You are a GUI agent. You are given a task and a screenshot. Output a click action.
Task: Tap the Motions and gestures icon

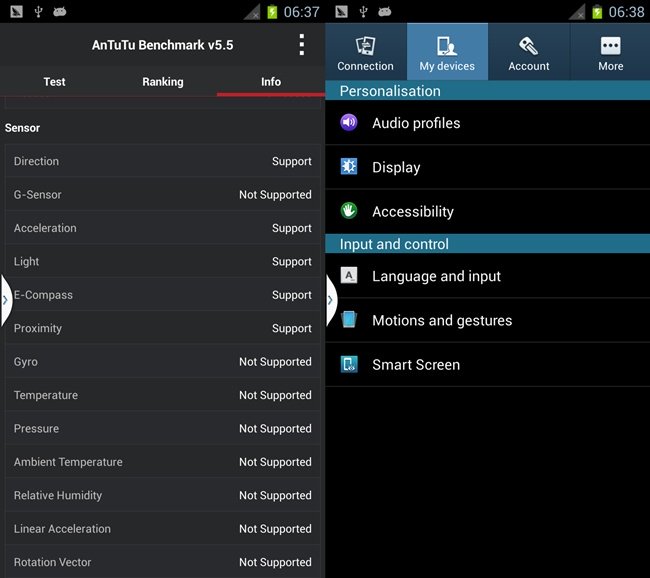(349, 320)
